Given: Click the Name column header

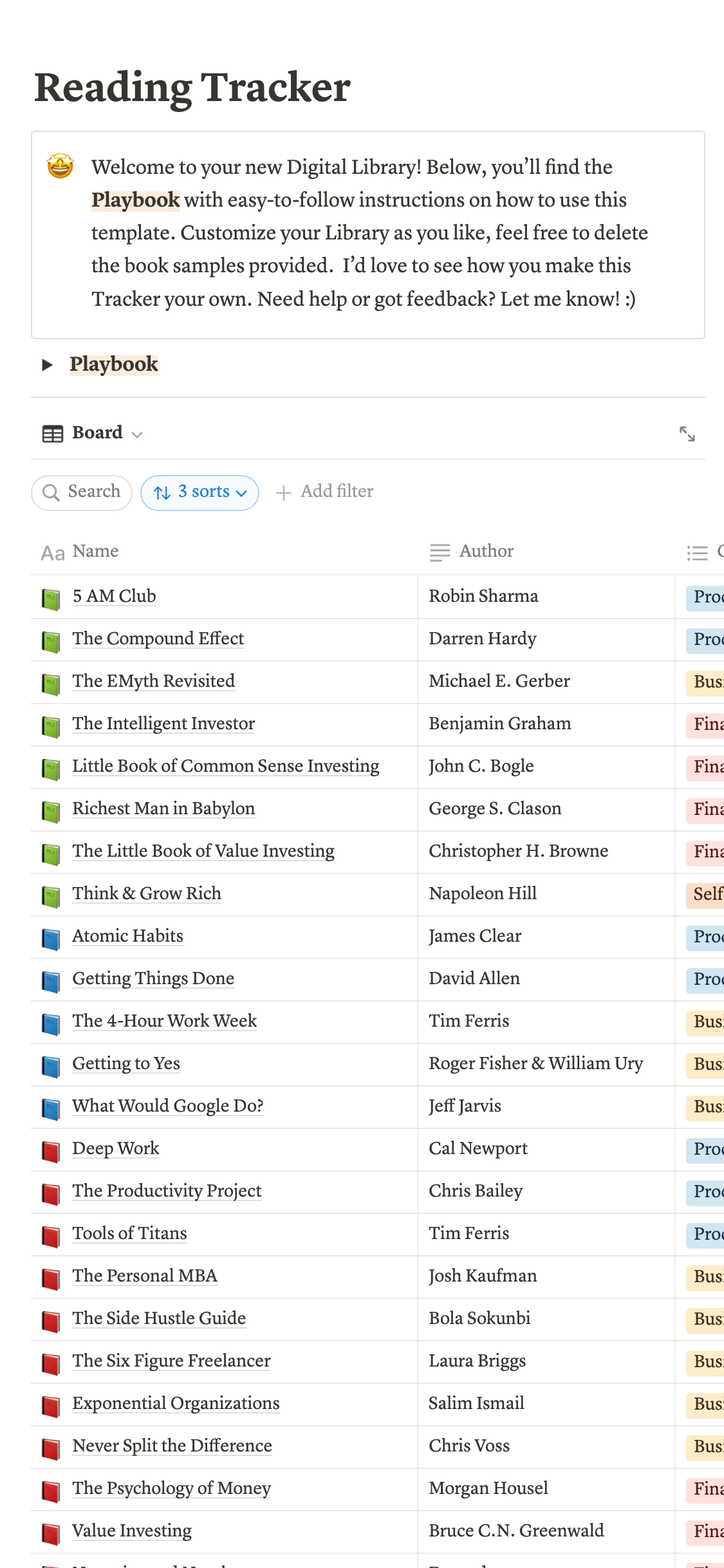Looking at the screenshot, I should coord(95,552).
